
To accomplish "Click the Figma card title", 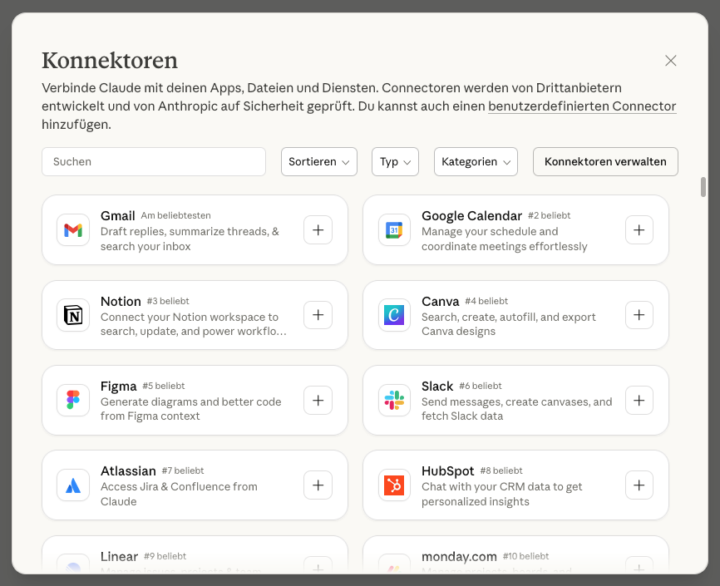I will [118, 386].
